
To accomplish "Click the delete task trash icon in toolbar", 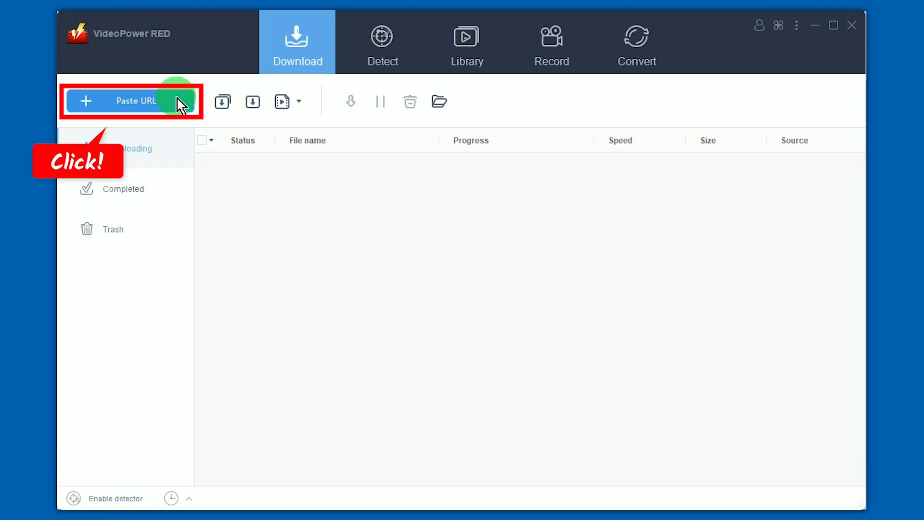I will tap(410, 101).
